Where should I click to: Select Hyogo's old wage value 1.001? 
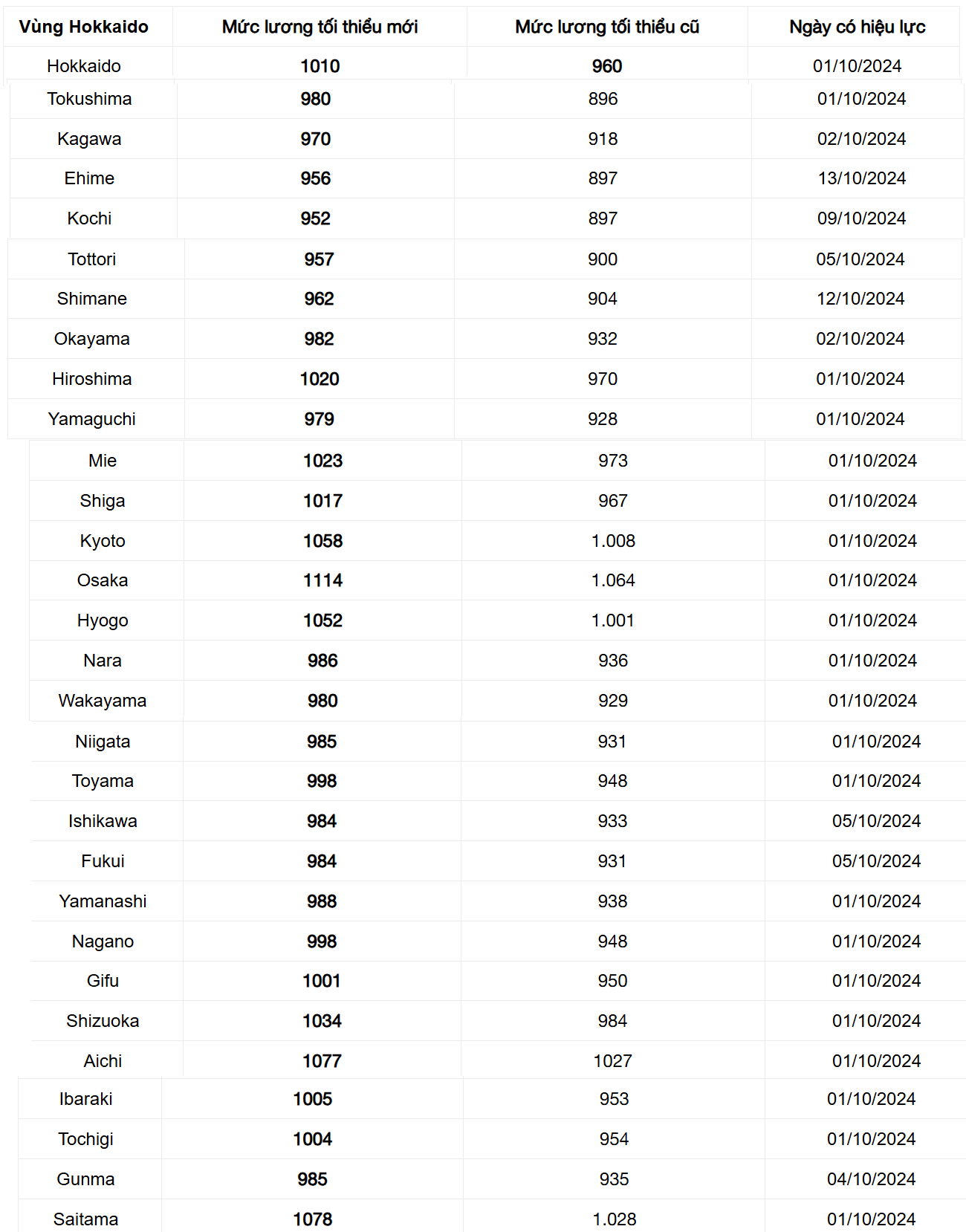coord(613,620)
